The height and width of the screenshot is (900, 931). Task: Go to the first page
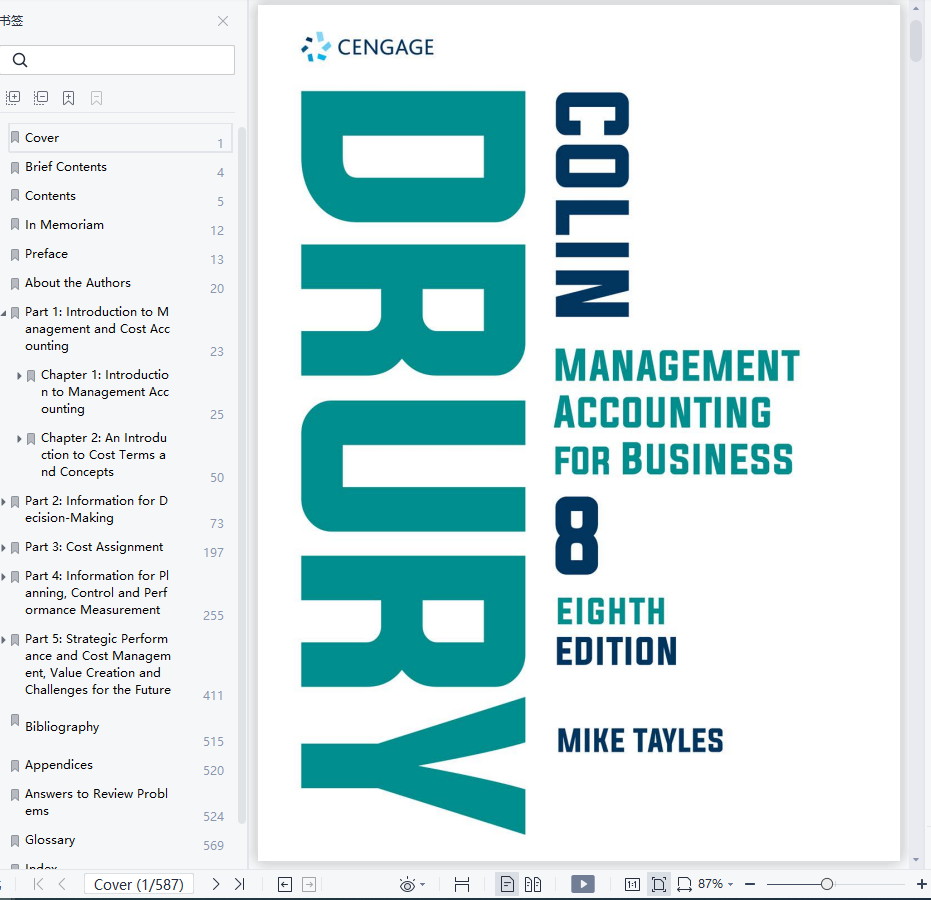pos(39,885)
